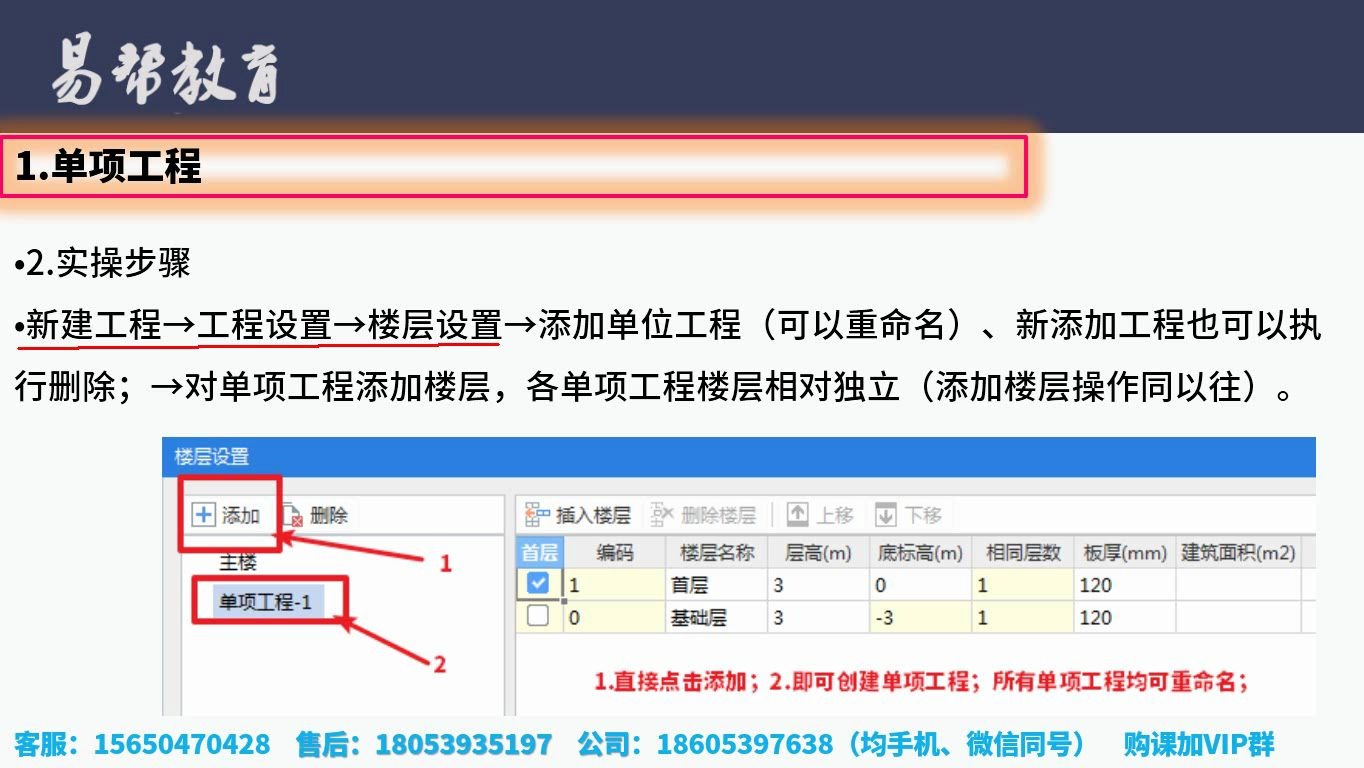
Task: Click the 建筑面积(m2) column header
Action: tap(1238, 552)
